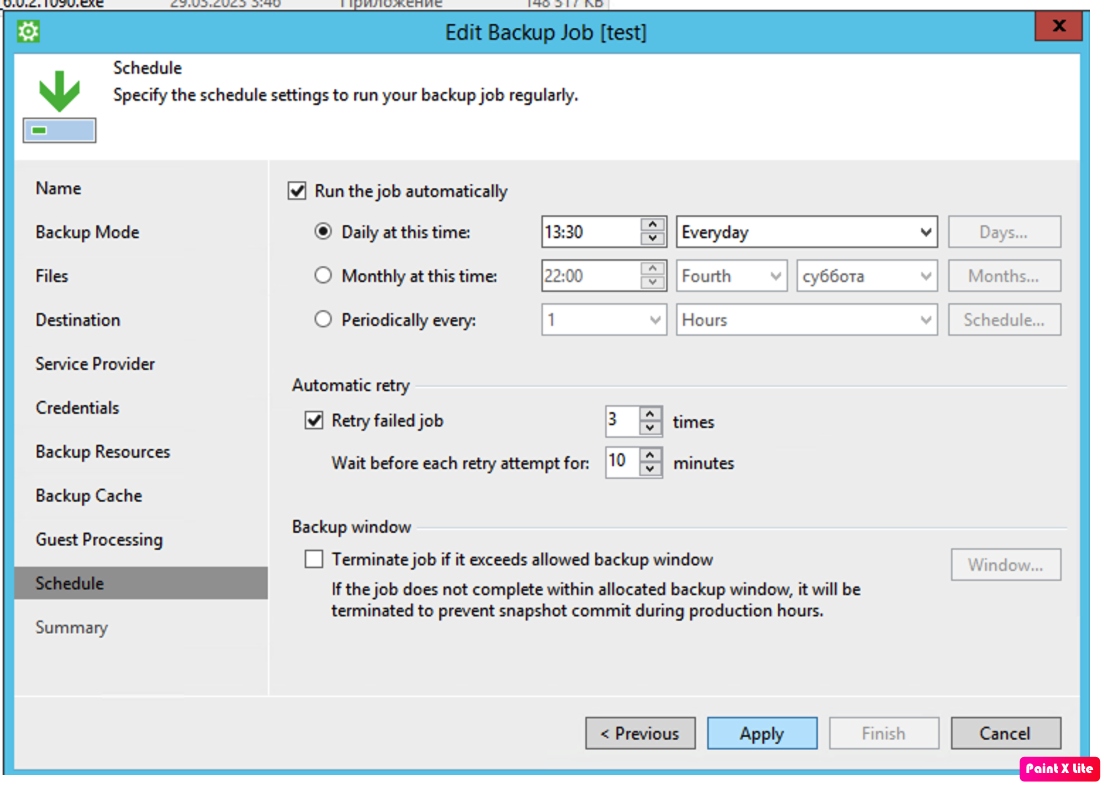This screenshot has height=790, width=1110.
Task: Select Daily at this time option
Action: coord(323,231)
